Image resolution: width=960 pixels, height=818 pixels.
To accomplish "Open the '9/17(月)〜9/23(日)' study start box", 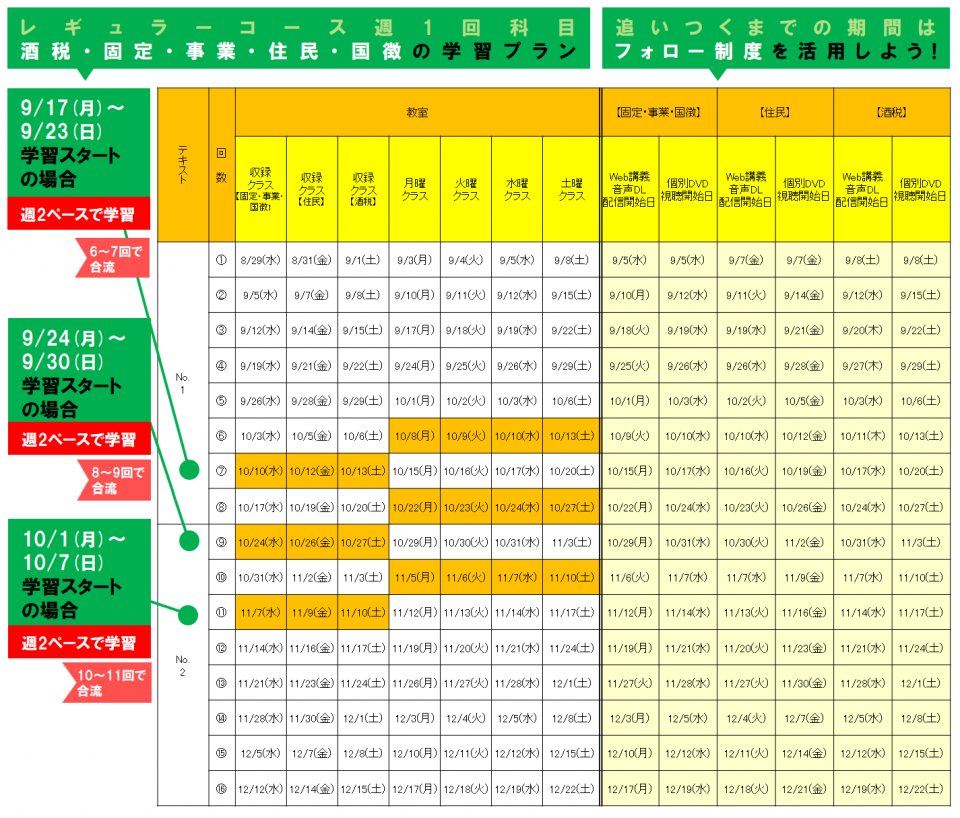I will click(78, 143).
